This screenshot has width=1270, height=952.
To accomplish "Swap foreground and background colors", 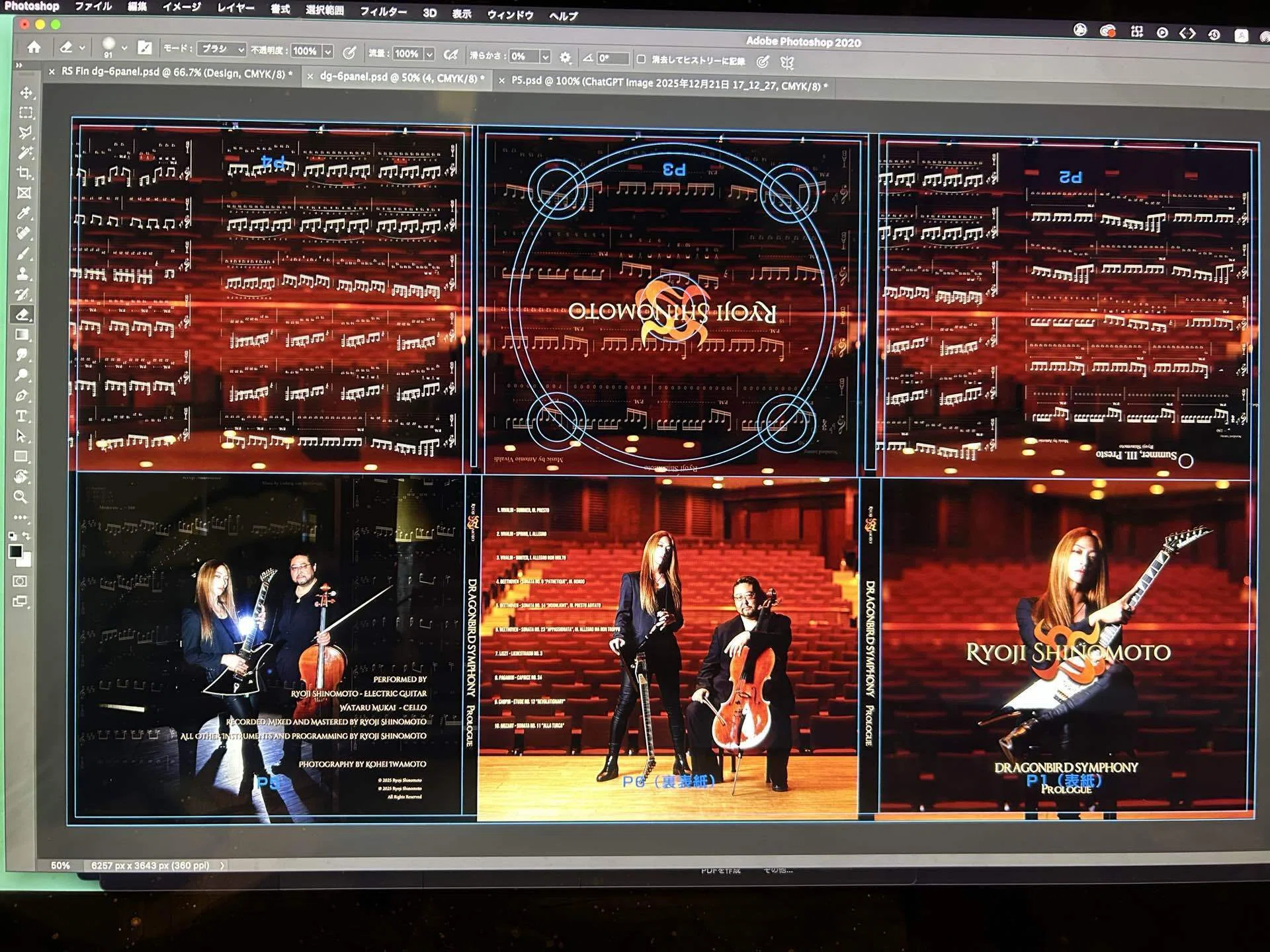I will tap(26, 536).
